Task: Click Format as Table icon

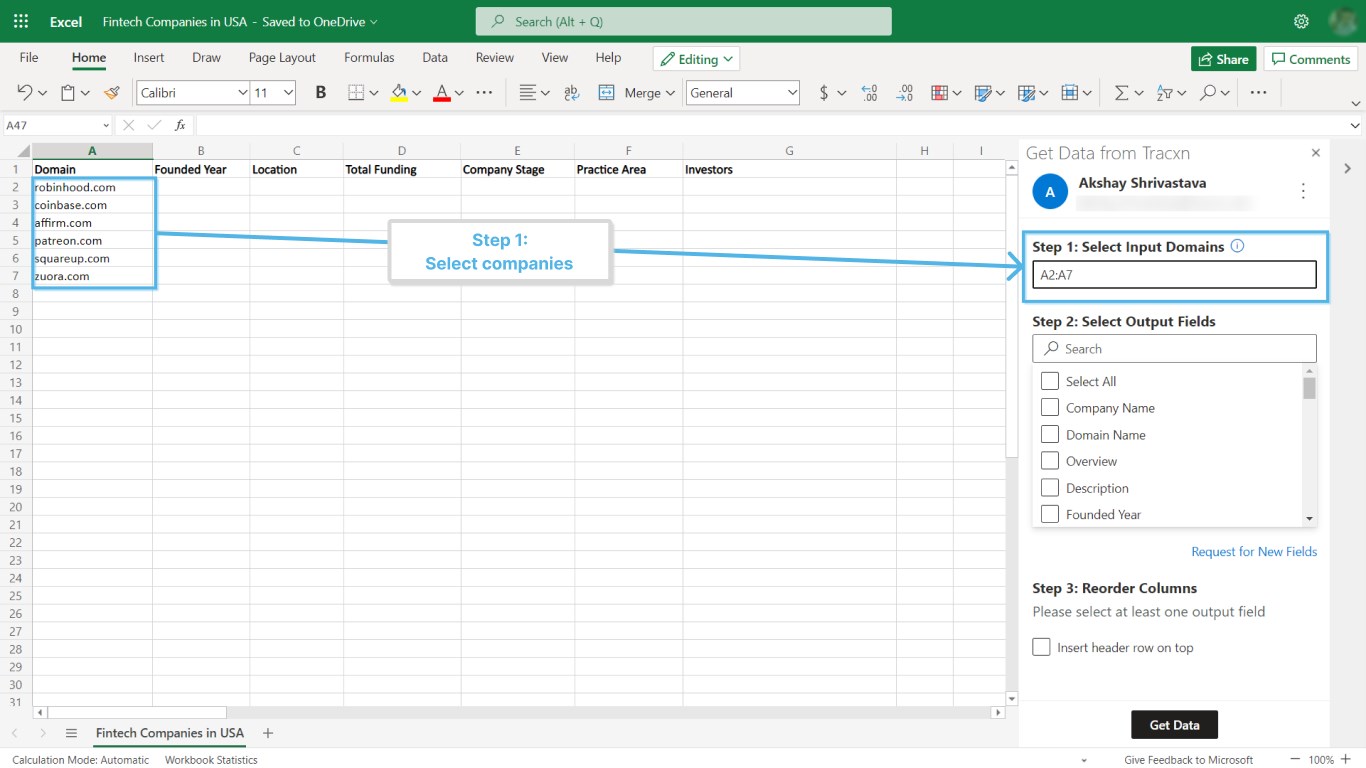Action: coord(1026,93)
